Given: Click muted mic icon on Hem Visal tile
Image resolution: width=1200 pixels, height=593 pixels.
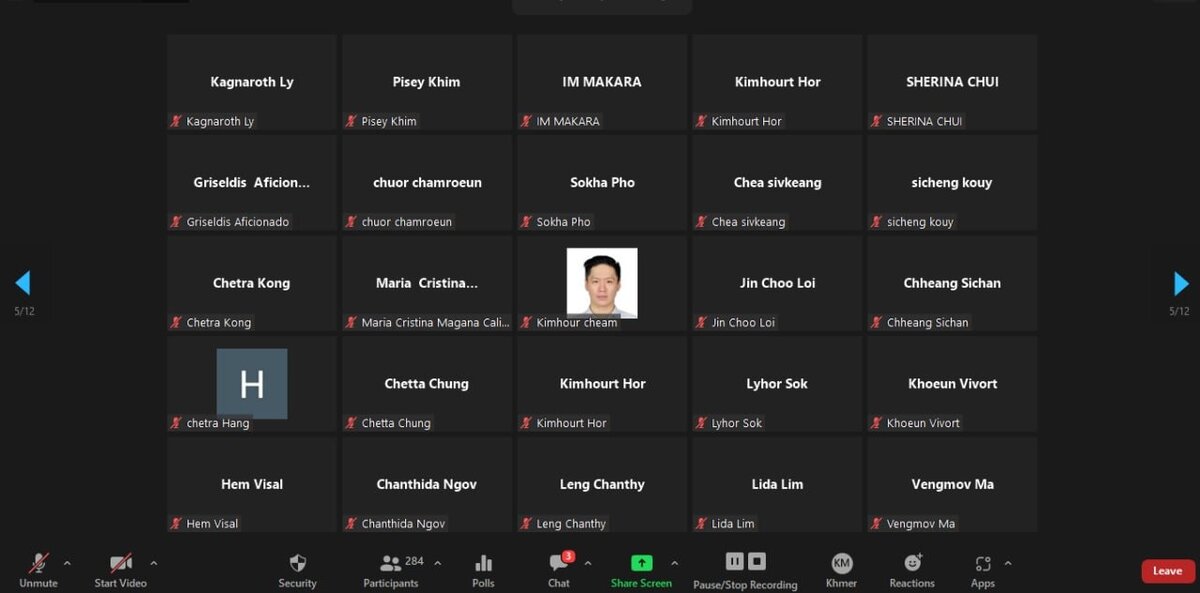Looking at the screenshot, I should pos(176,523).
